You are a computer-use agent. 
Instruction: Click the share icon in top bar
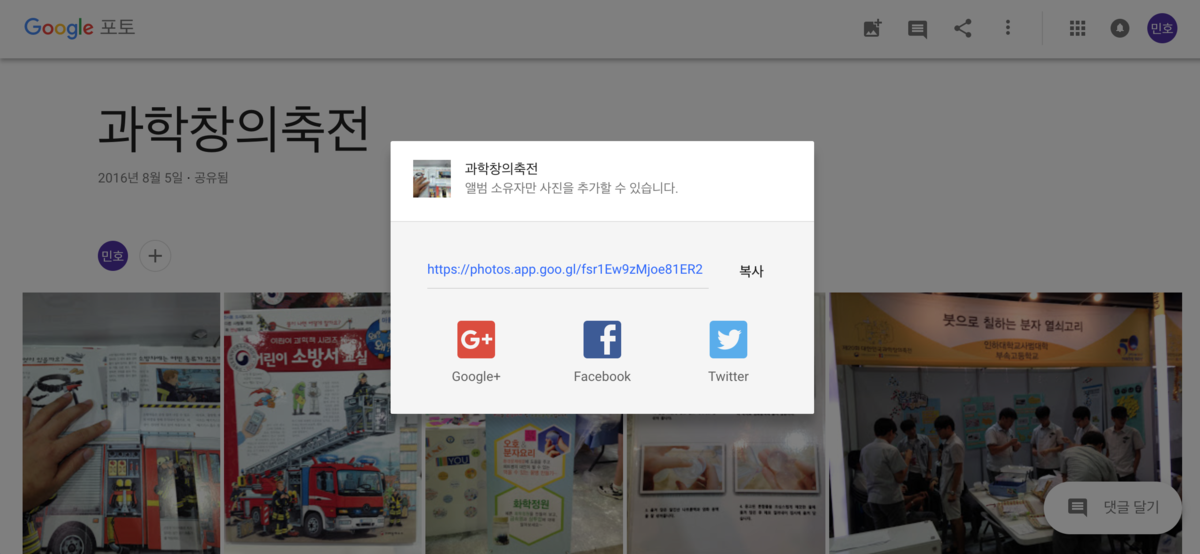(963, 28)
